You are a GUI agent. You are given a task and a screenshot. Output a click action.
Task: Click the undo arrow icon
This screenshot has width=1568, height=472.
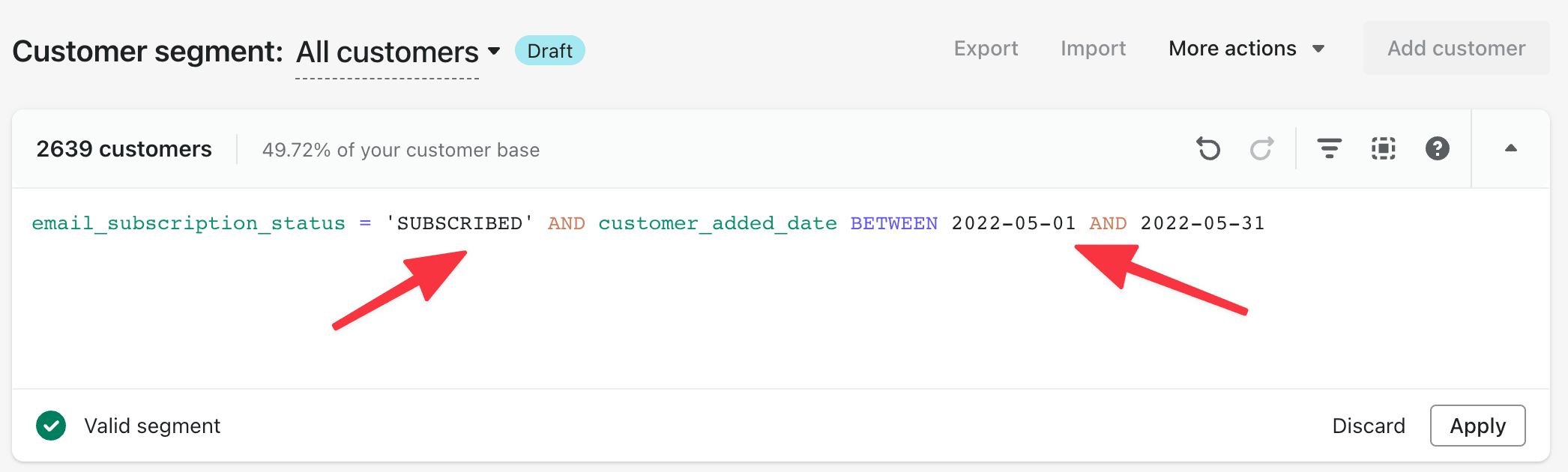click(x=1208, y=148)
